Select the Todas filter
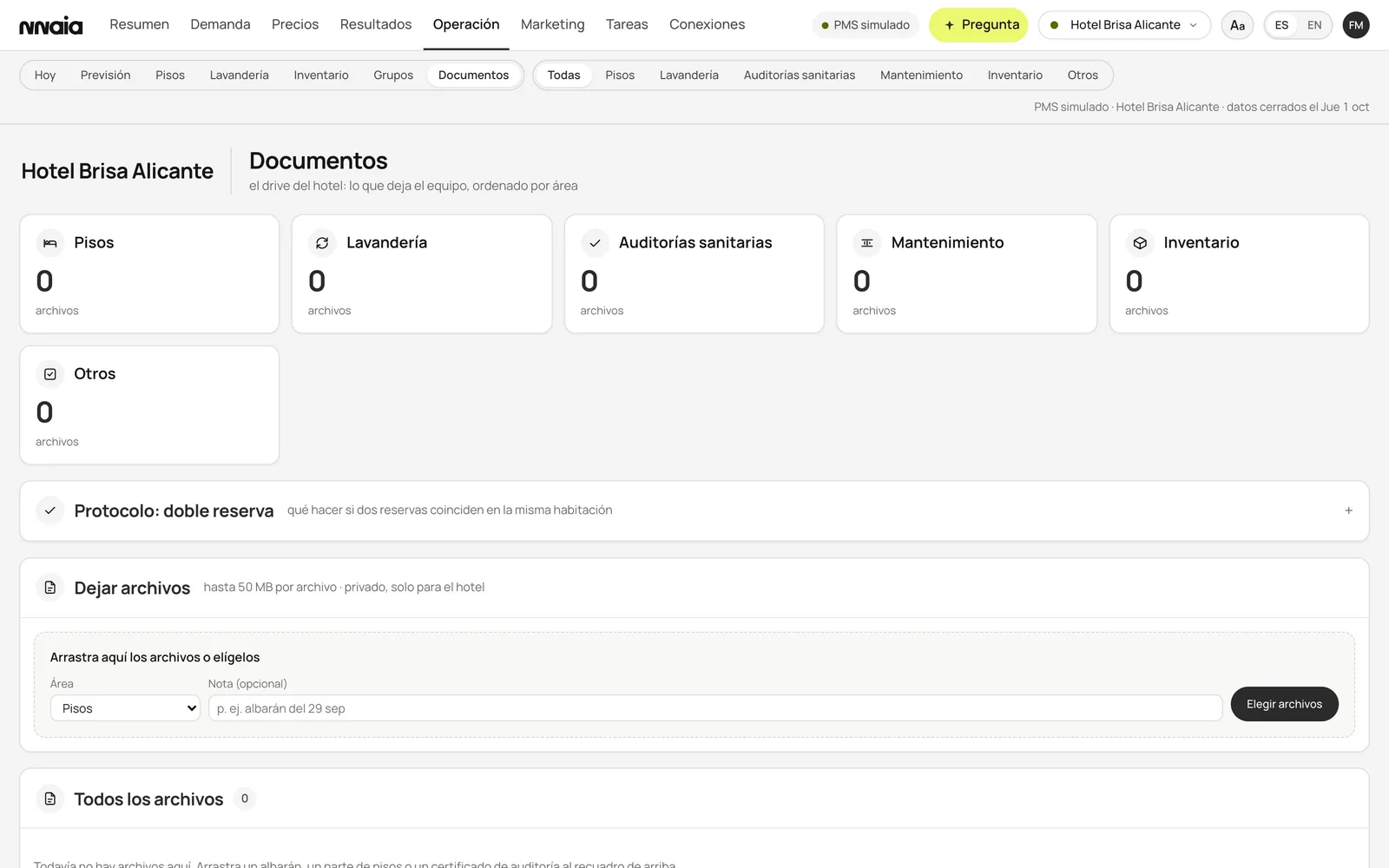The height and width of the screenshot is (868, 1389). point(563,76)
